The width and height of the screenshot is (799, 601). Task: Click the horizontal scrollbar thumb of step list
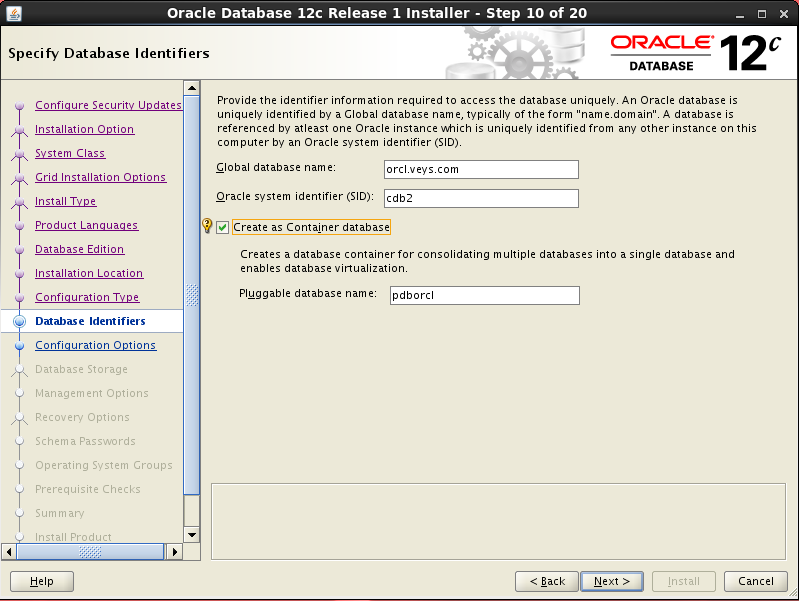pyautogui.click(x=90, y=552)
